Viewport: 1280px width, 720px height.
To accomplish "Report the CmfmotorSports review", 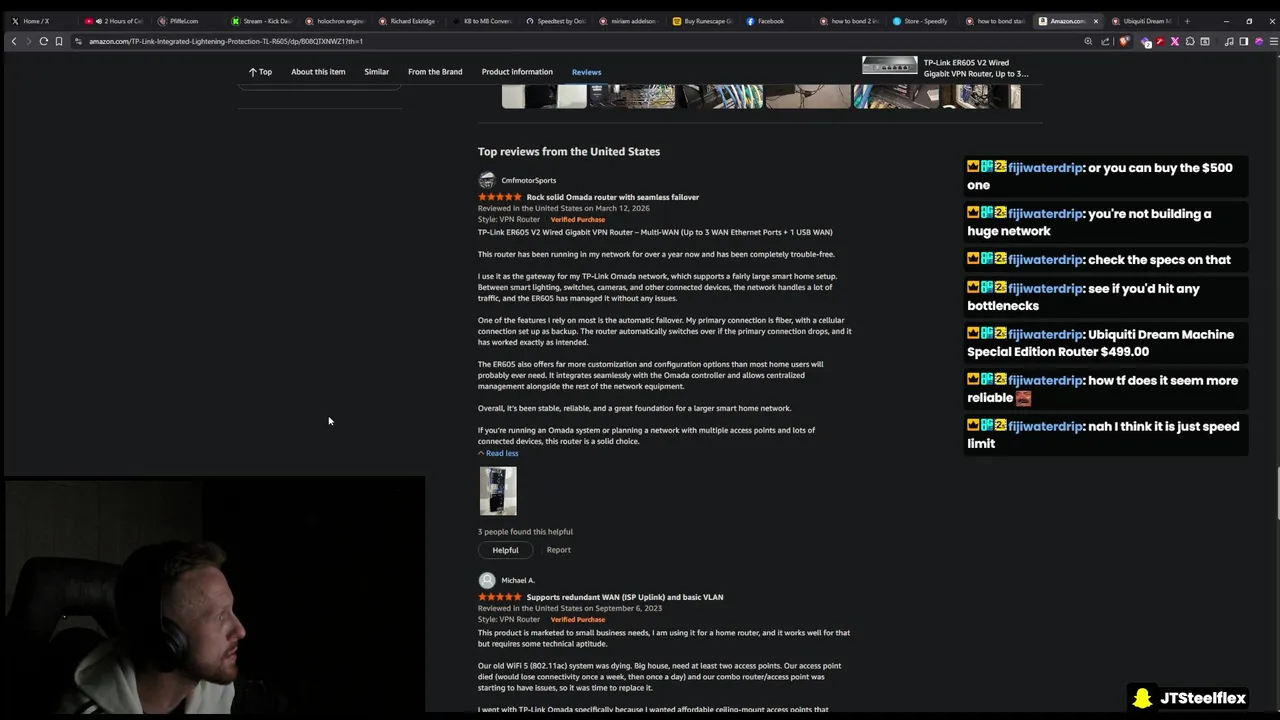I will (558, 550).
